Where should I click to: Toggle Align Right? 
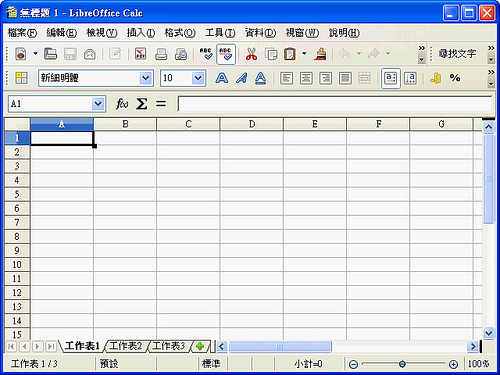coord(326,78)
